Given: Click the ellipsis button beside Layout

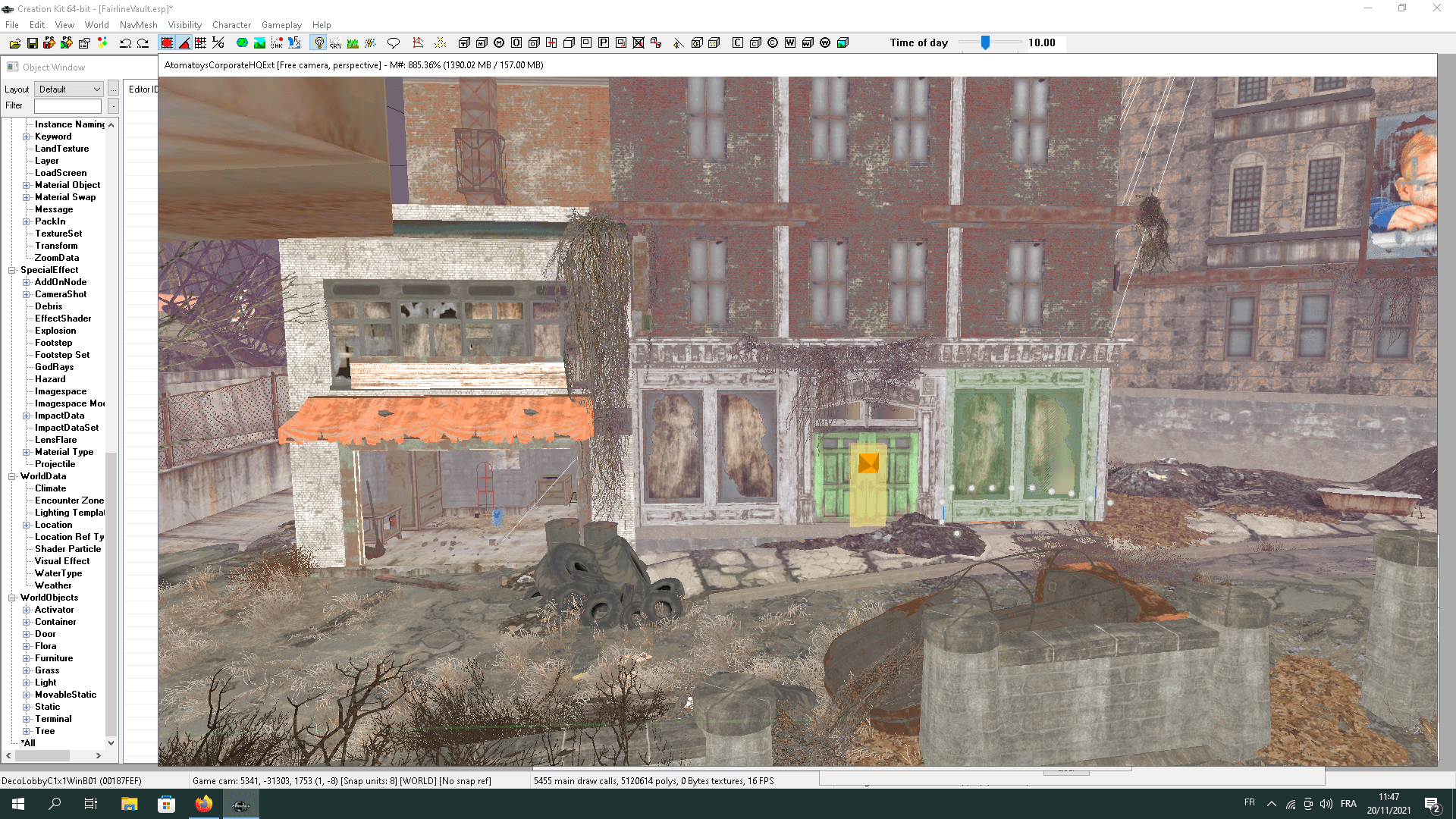Looking at the screenshot, I should pyautogui.click(x=113, y=89).
